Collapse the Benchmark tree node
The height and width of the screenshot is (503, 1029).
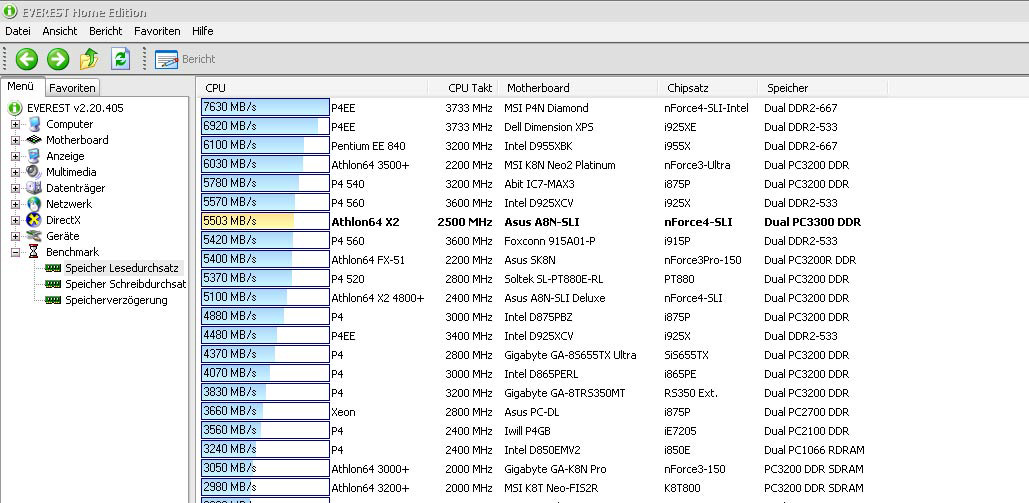tap(15, 252)
